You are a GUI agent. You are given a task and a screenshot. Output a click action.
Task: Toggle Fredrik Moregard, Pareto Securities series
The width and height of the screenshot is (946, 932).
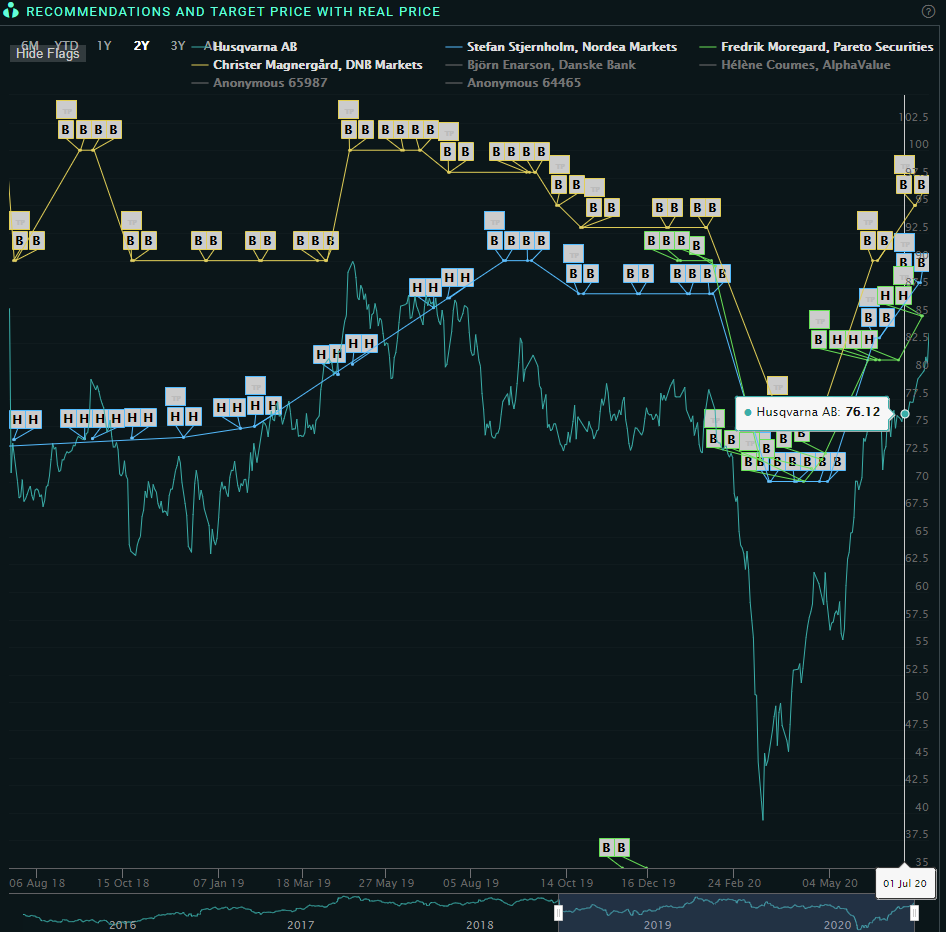tap(827, 47)
